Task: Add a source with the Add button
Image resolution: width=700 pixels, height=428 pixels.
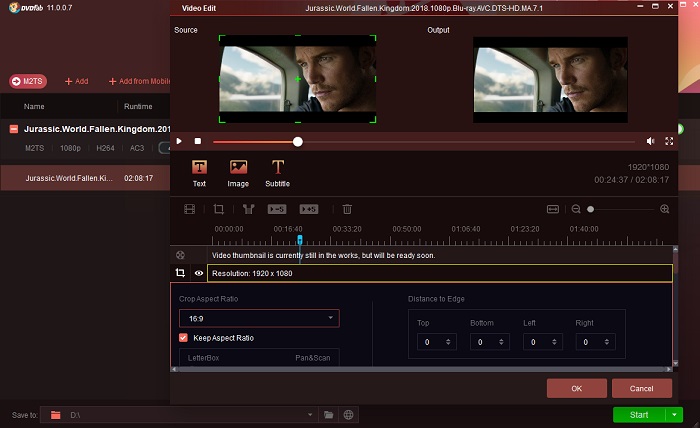Action: 76,81
